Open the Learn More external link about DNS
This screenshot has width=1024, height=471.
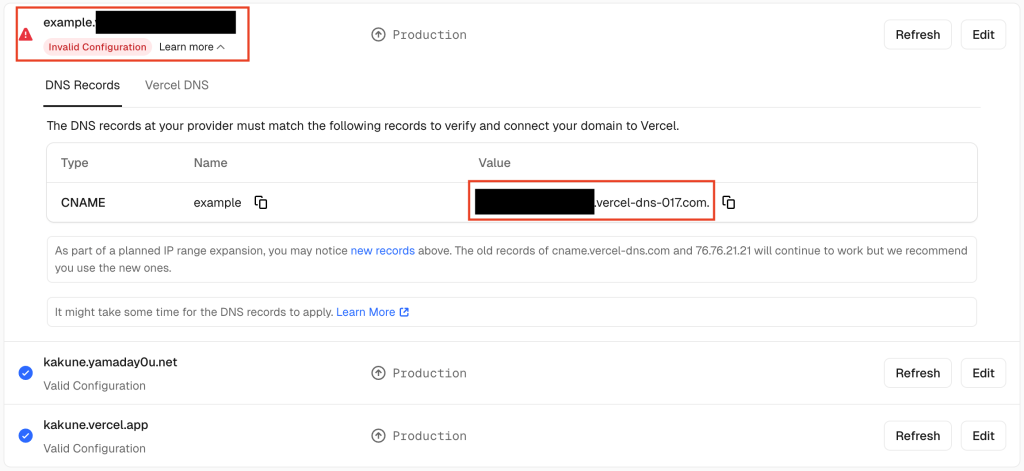click(372, 312)
